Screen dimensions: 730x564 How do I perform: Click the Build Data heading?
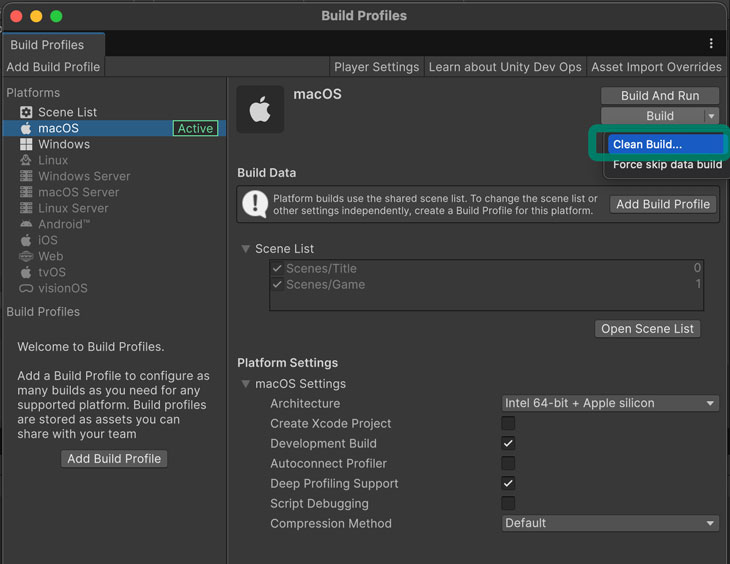click(x=267, y=173)
